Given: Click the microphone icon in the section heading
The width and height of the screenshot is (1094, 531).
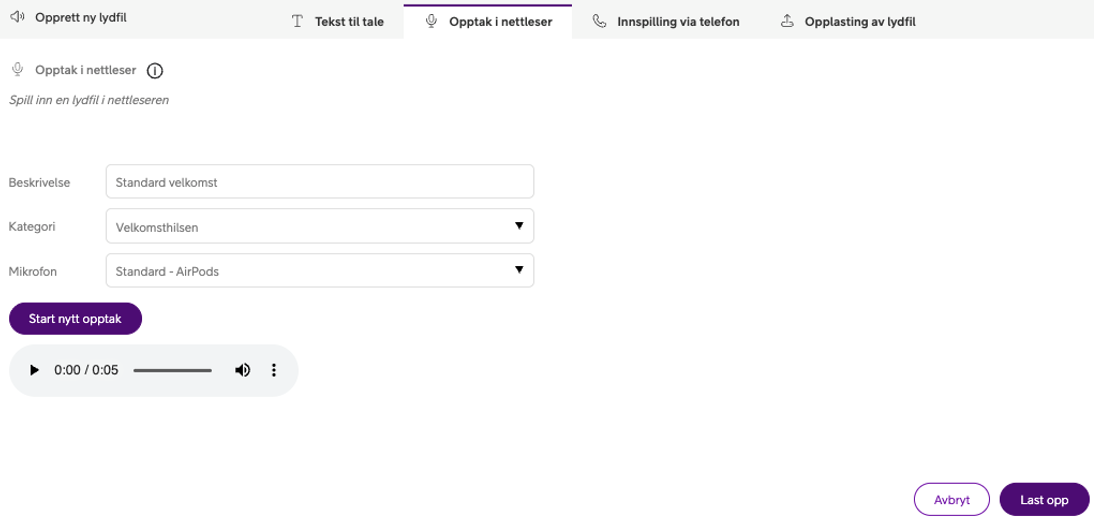Looking at the screenshot, I should click(x=17, y=70).
